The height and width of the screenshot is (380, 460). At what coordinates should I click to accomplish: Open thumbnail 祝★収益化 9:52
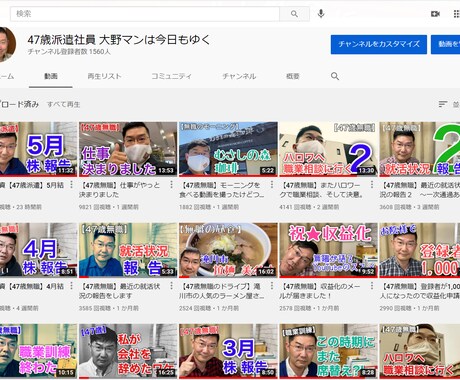pyautogui.click(x=328, y=250)
